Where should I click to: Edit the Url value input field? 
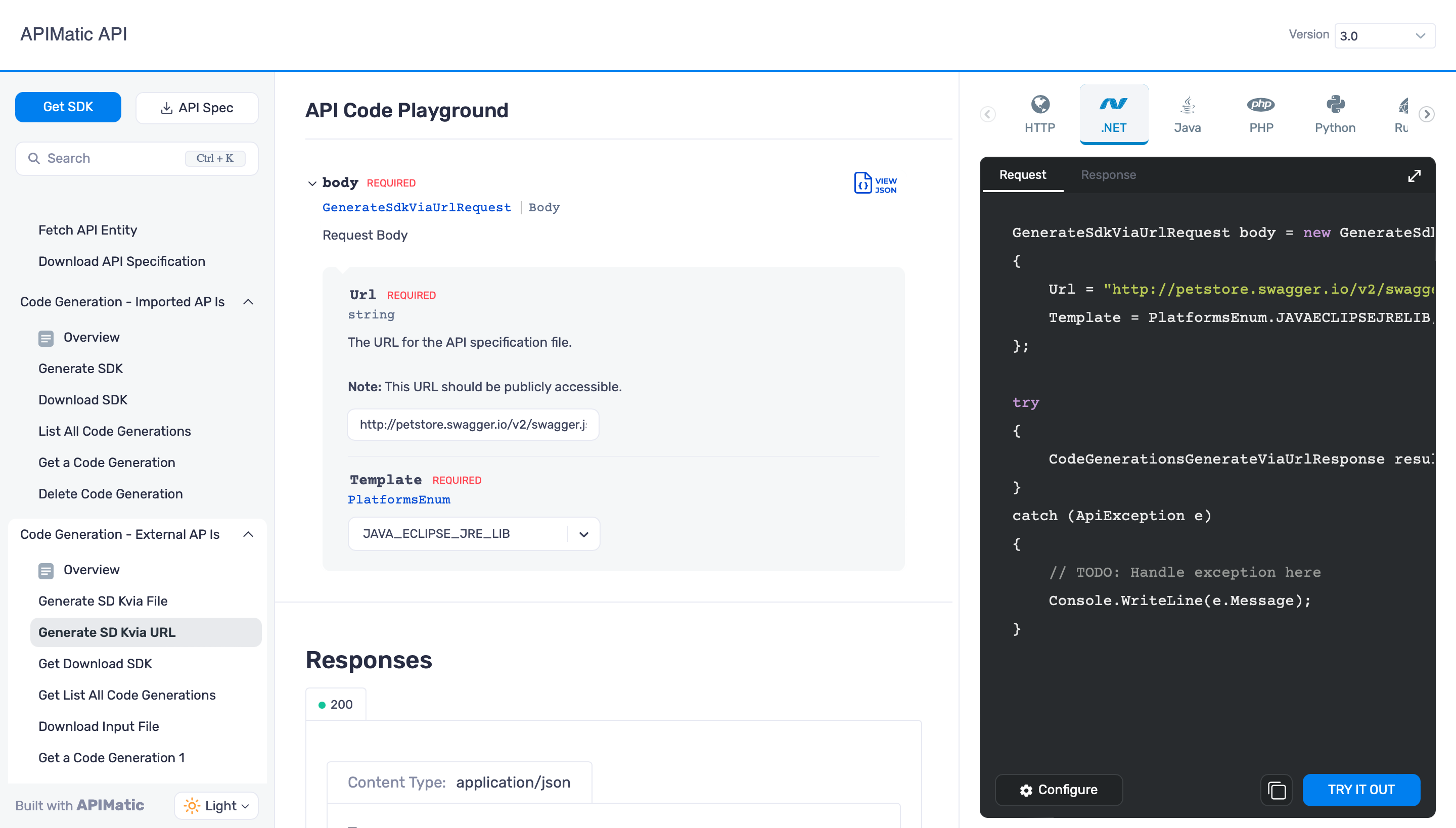coord(473,425)
